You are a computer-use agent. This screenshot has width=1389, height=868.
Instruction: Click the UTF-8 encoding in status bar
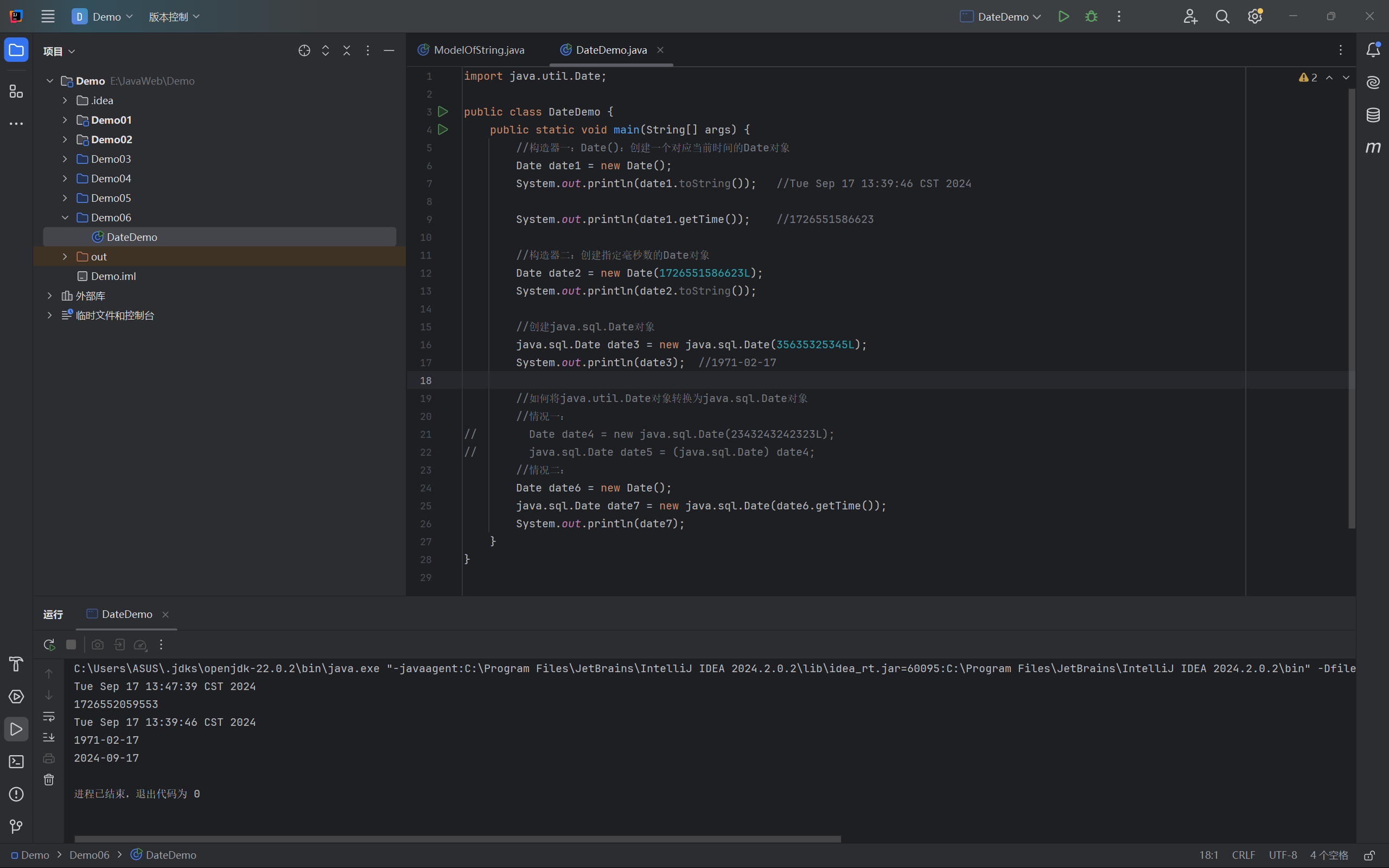point(1282,856)
